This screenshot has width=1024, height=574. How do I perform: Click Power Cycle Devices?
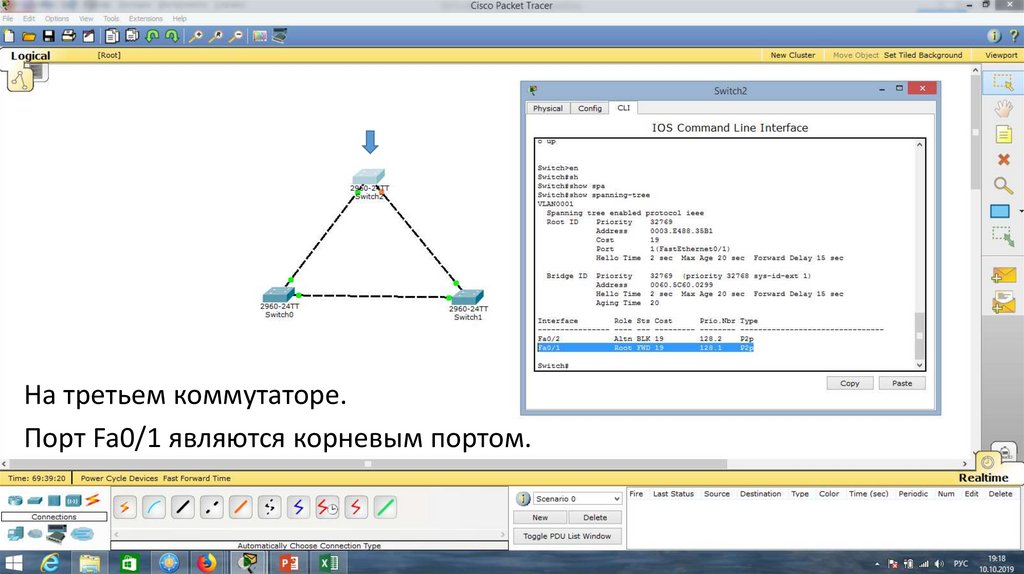click(120, 478)
